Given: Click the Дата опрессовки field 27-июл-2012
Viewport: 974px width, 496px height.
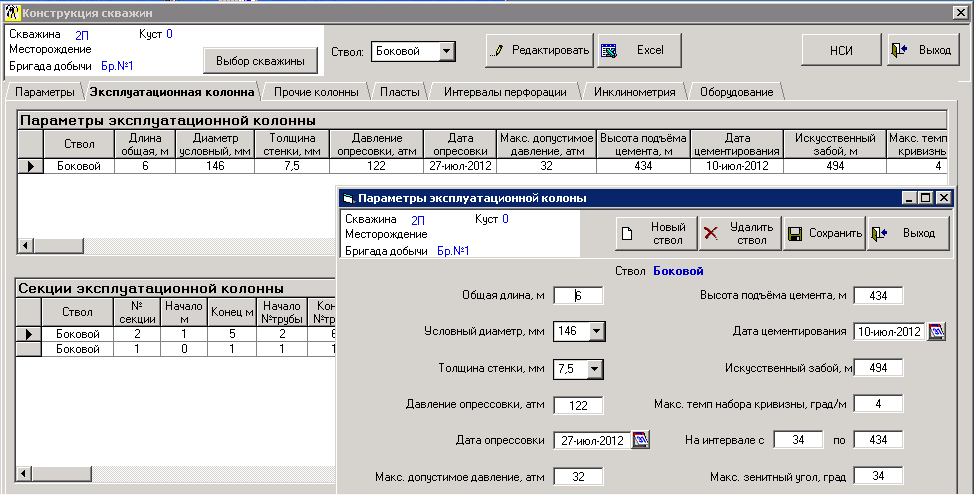Looking at the screenshot, I should pos(592,441).
